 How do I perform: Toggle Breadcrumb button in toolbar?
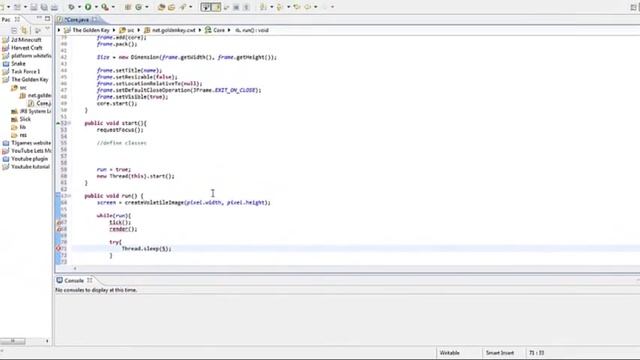(x=206, y=7)
